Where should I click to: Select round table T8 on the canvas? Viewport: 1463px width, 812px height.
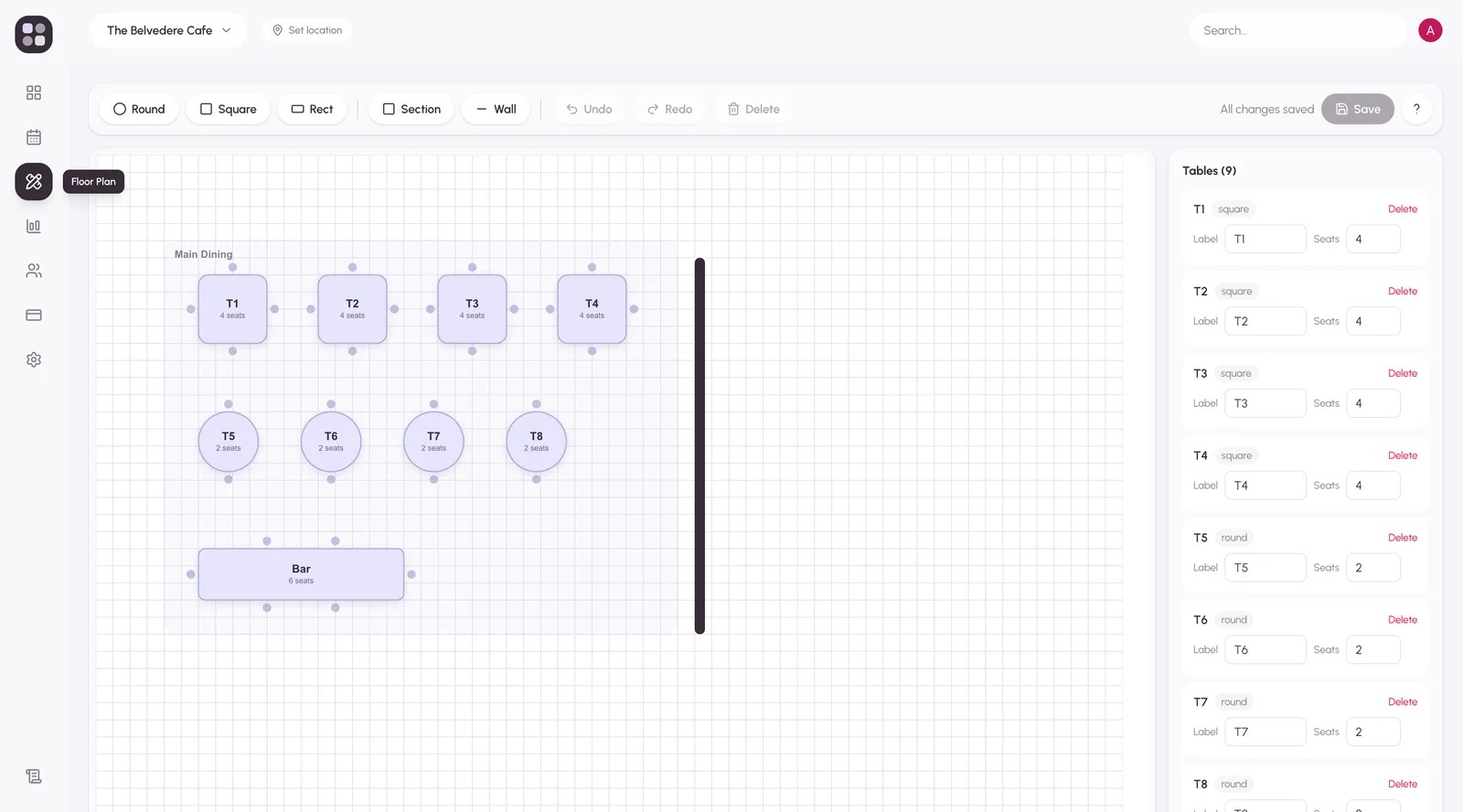pos(537,442)
